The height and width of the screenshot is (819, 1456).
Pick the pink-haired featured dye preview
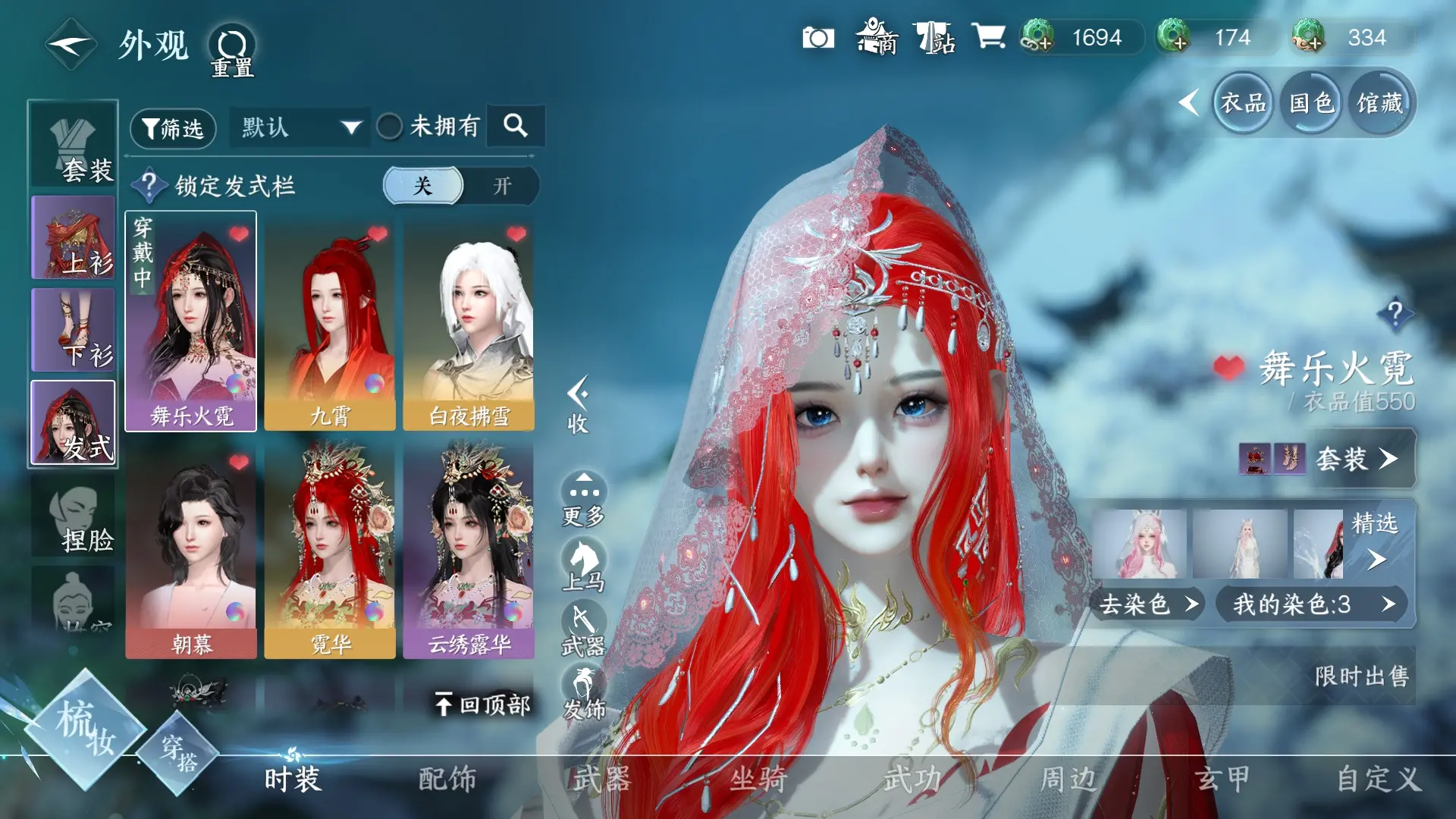1140,544
